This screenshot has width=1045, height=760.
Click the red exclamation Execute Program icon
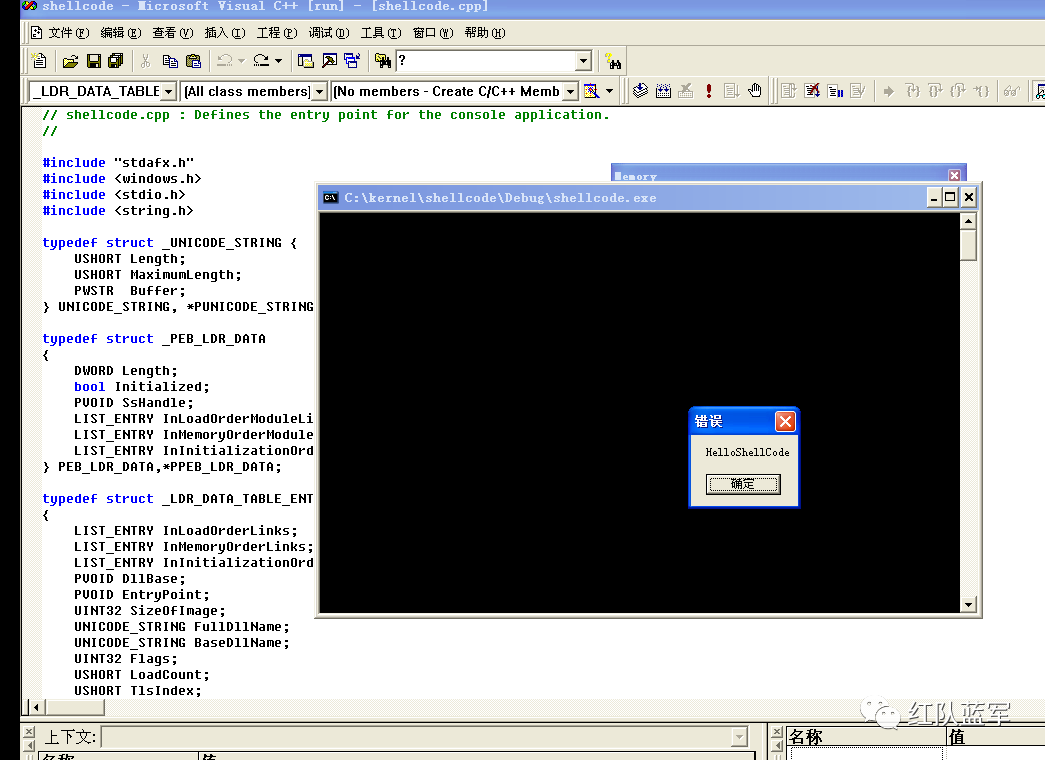coord(709,91)
